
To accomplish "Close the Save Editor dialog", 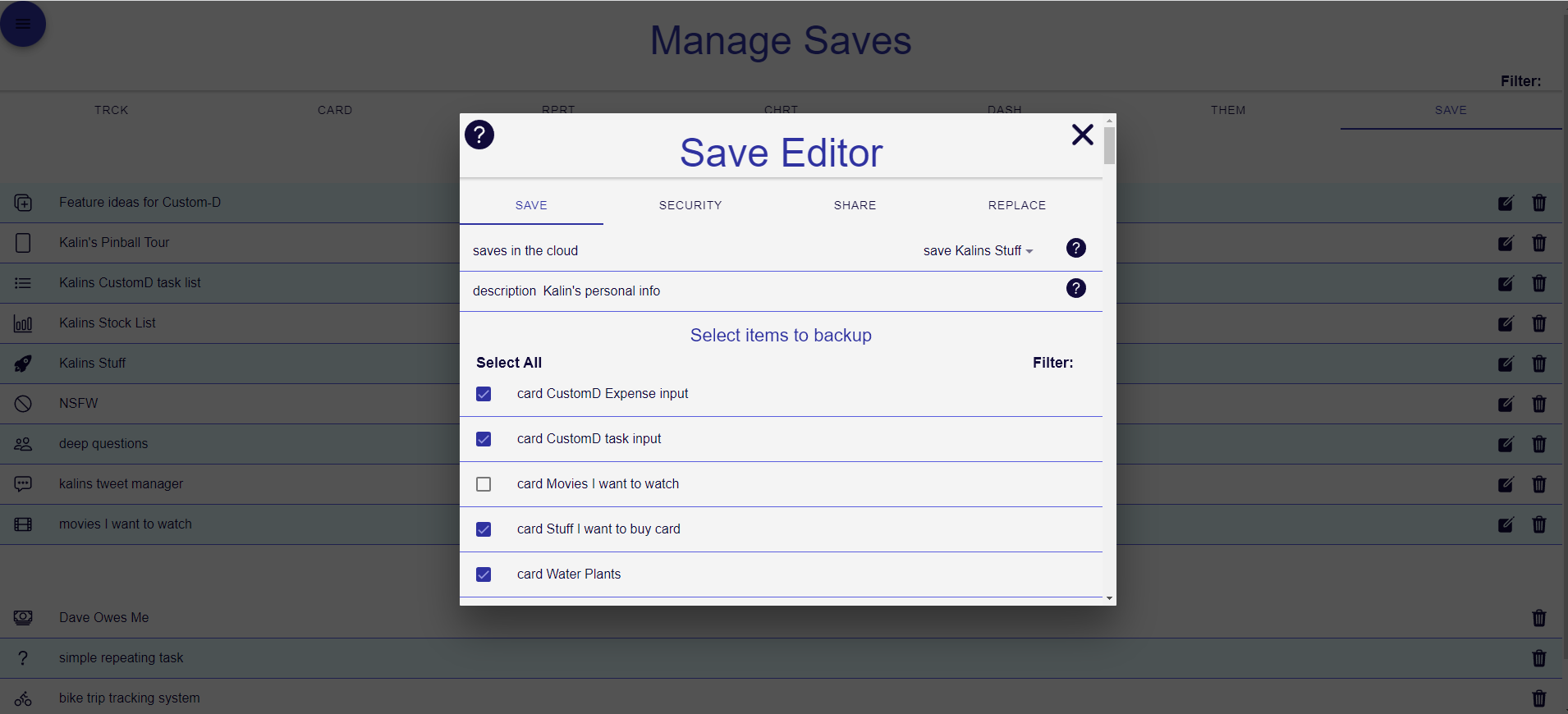I will pyautogui.click(x=1083, y=135).
